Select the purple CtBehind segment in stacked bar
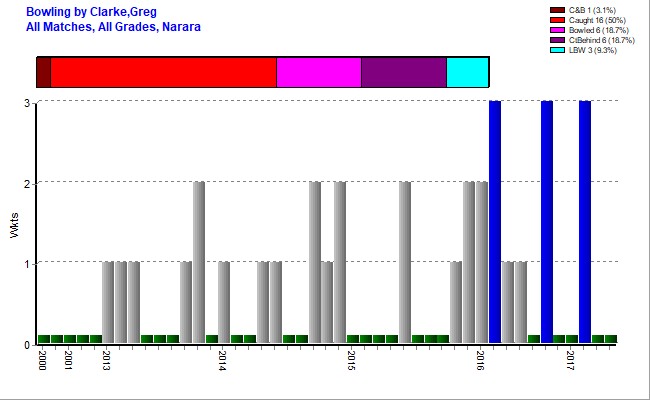This screenshot has width=650, height=400. point(403,73)
